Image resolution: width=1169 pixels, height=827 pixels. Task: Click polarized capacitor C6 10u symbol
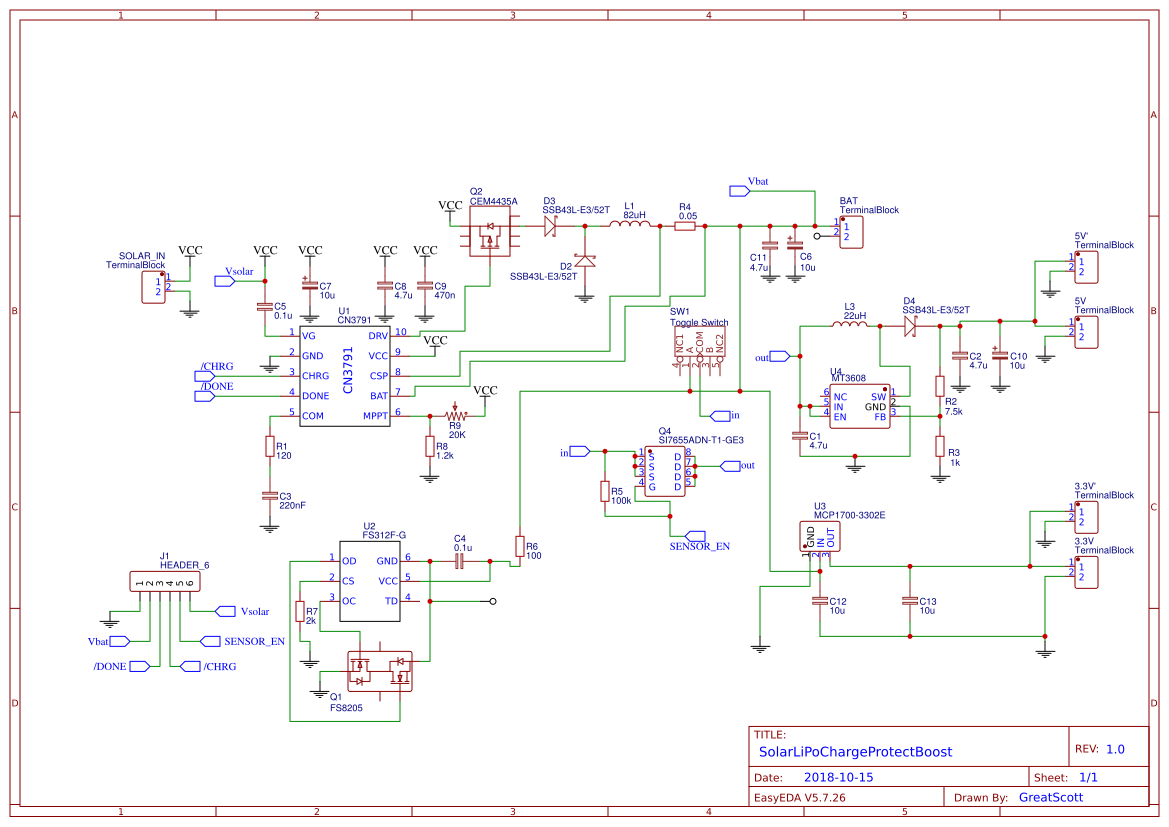795,245
